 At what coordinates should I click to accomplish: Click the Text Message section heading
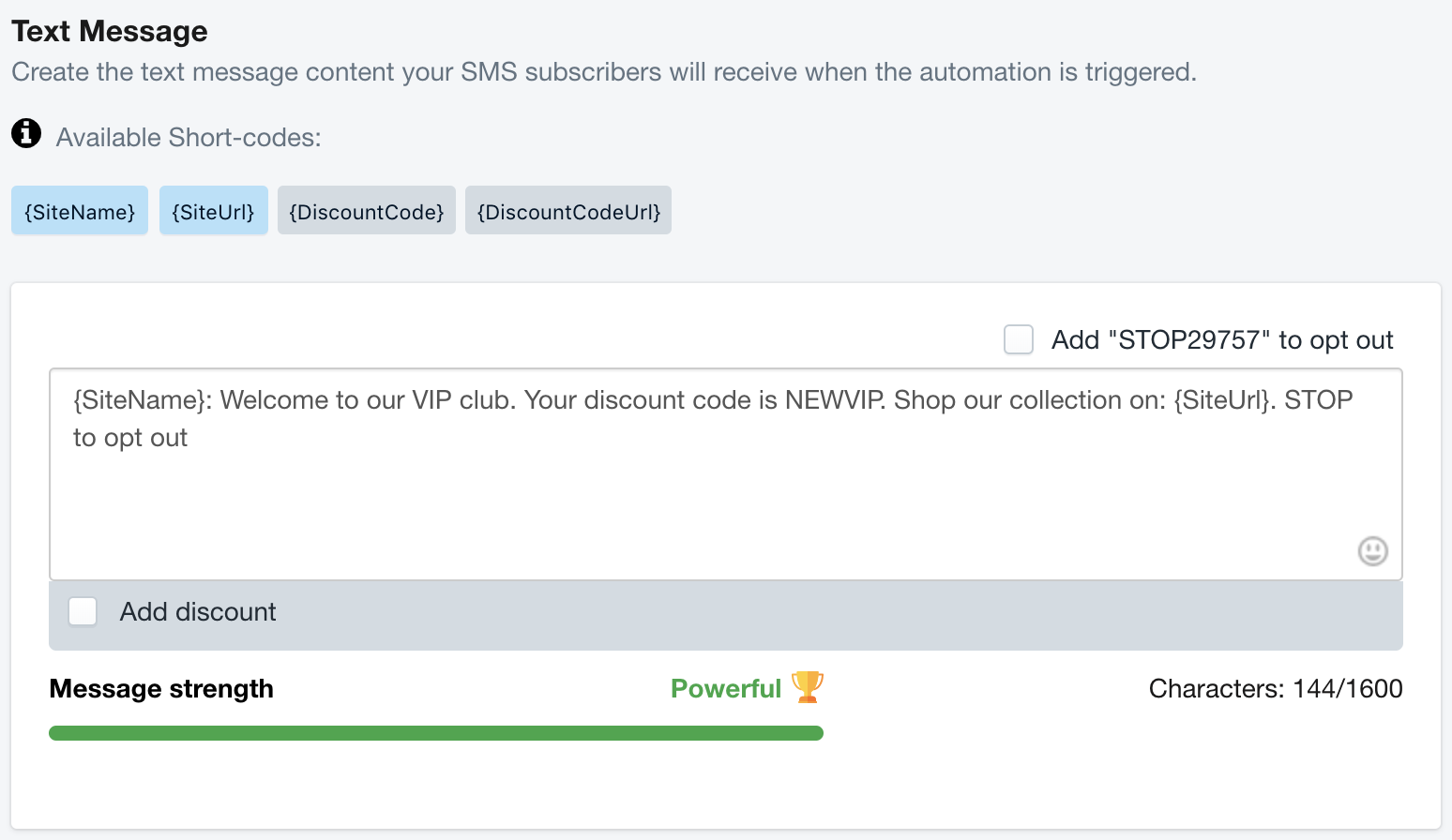click(x=110, y=31)
